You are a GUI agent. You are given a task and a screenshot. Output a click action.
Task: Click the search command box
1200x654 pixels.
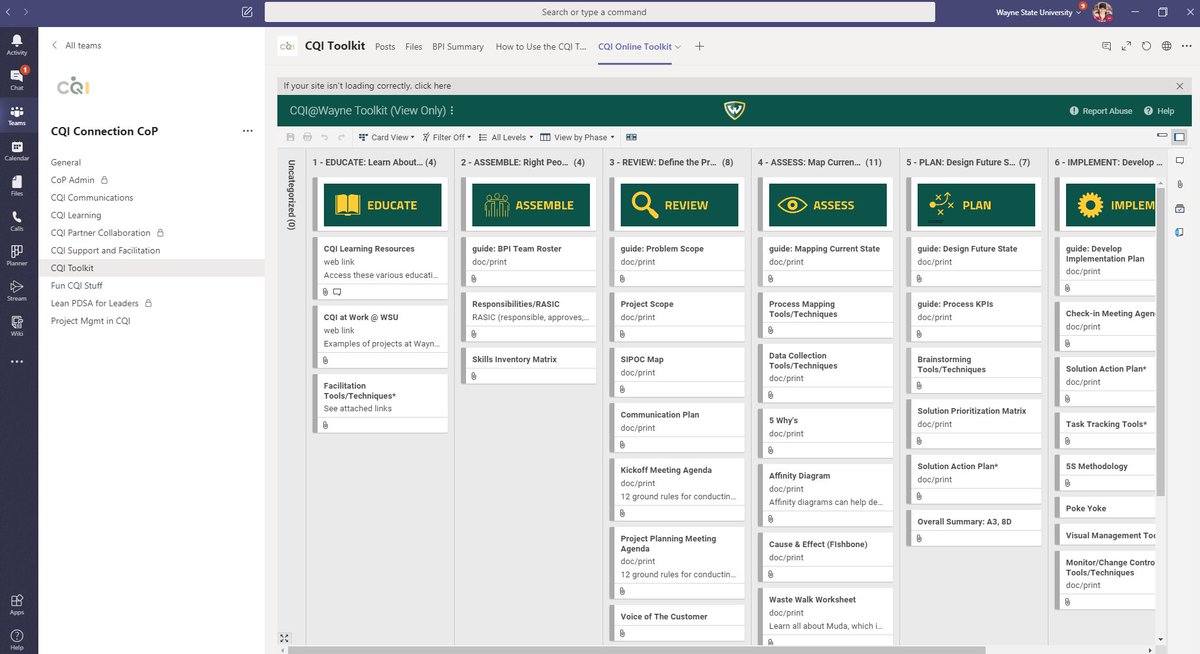click(600, 12)
